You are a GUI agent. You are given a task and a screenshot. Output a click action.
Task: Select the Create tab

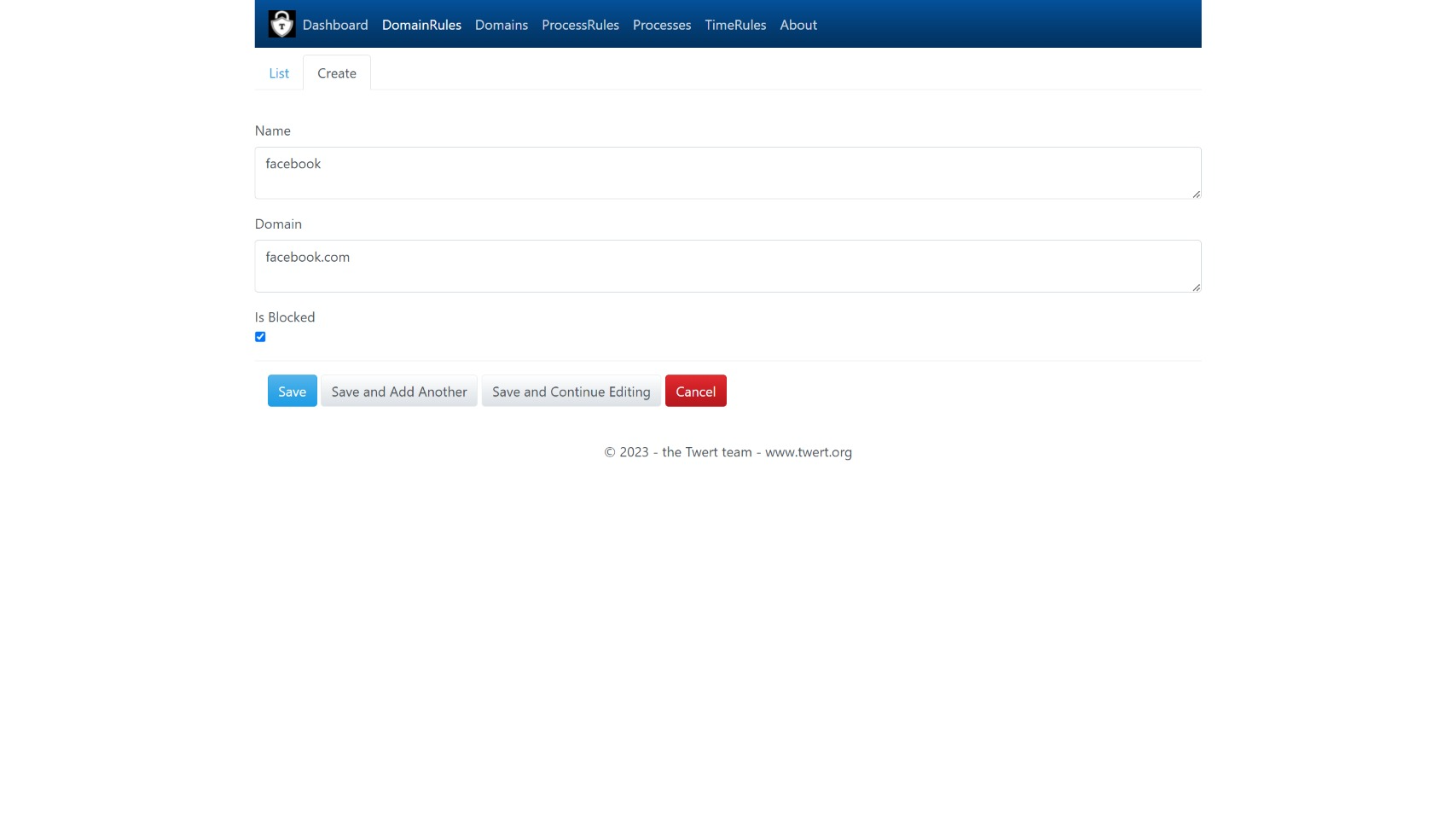point(337,73)
